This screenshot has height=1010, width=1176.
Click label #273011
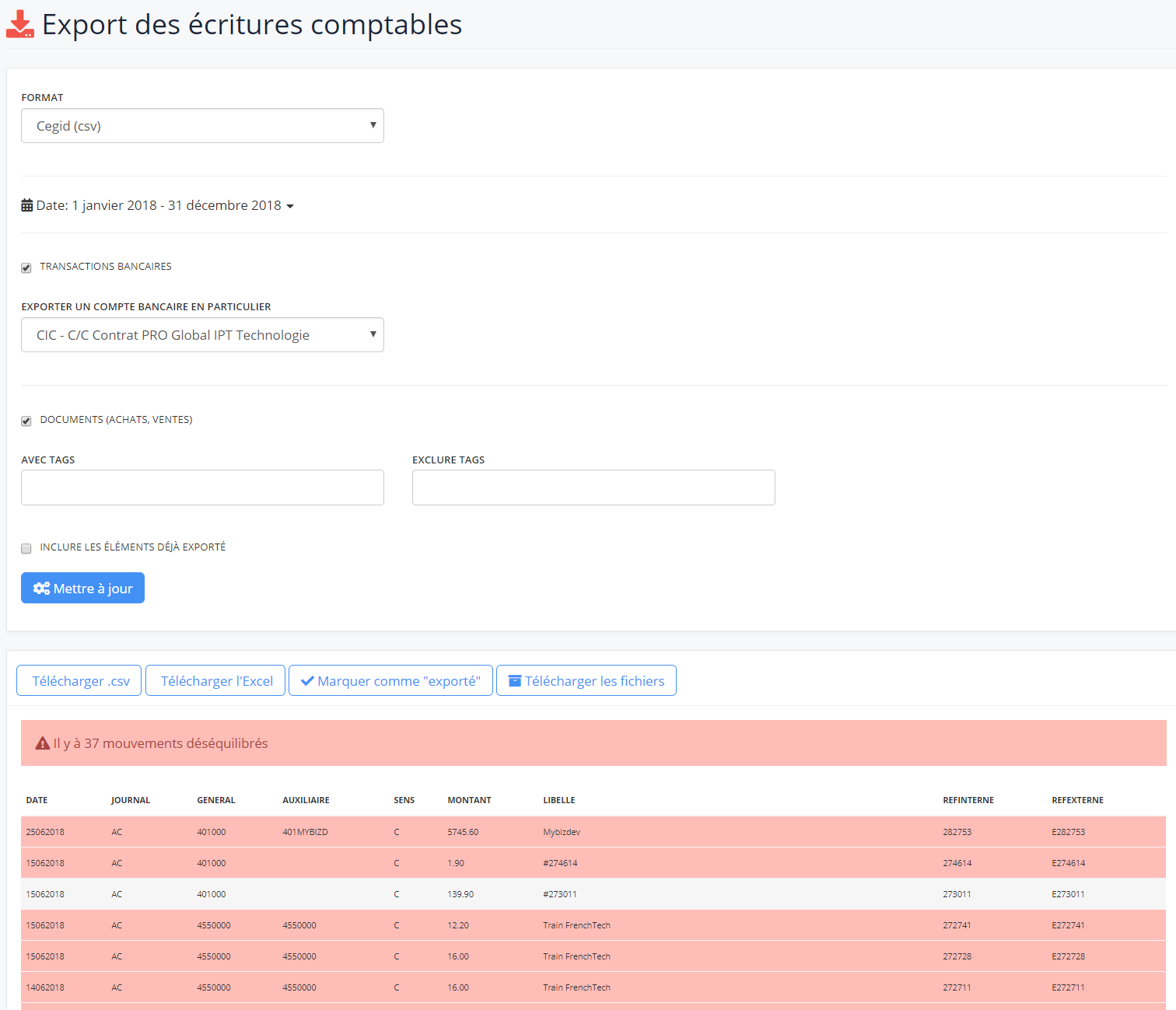pyautogui.click(x=560, y=894)
